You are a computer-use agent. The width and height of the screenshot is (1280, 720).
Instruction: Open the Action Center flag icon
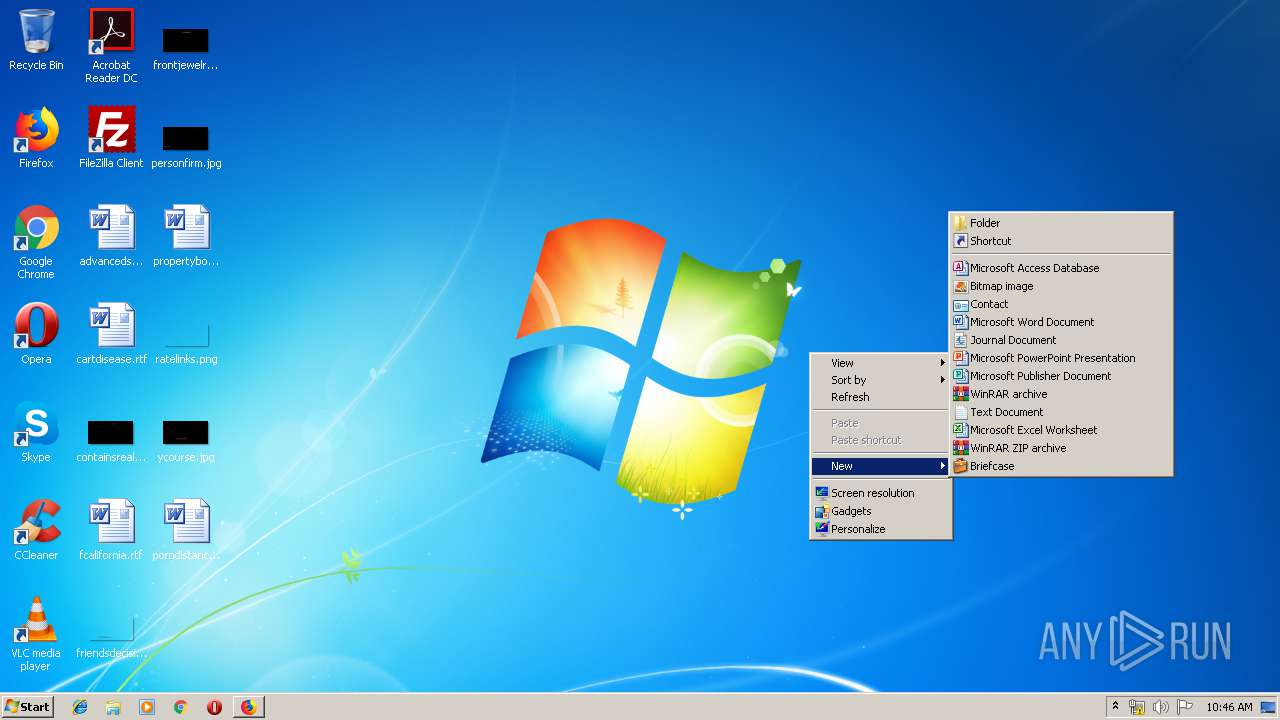click(1185, 707)
